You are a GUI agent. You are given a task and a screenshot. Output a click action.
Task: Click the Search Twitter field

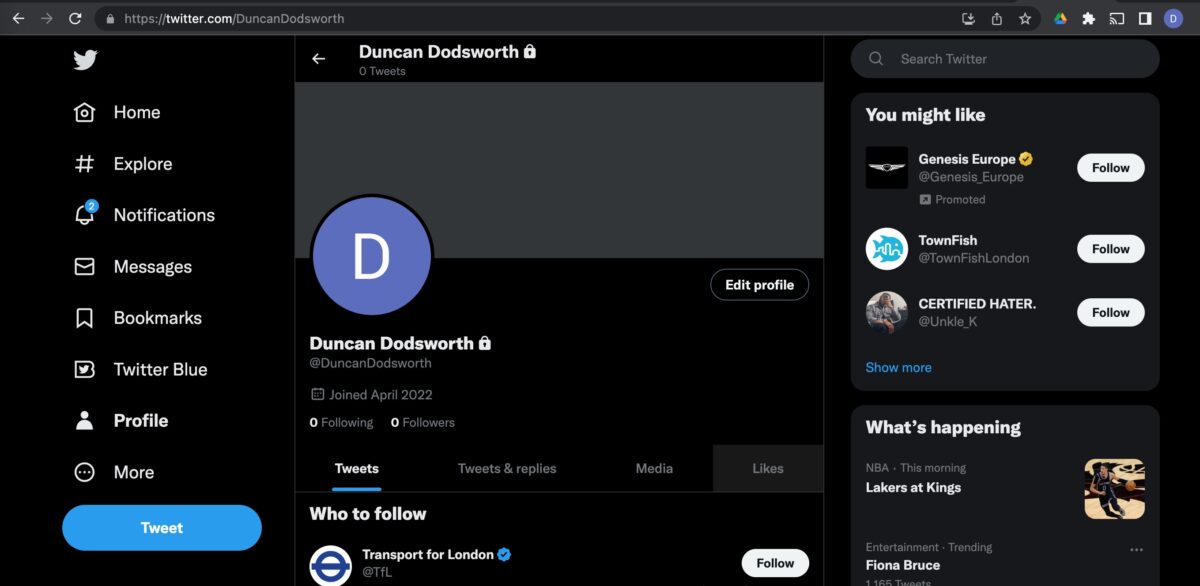tap(1005, 59)
